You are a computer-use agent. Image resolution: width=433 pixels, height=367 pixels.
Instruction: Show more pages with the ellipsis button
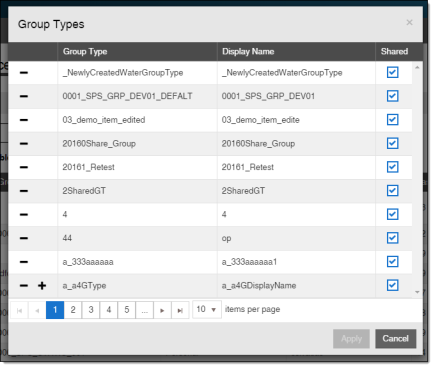145,310
